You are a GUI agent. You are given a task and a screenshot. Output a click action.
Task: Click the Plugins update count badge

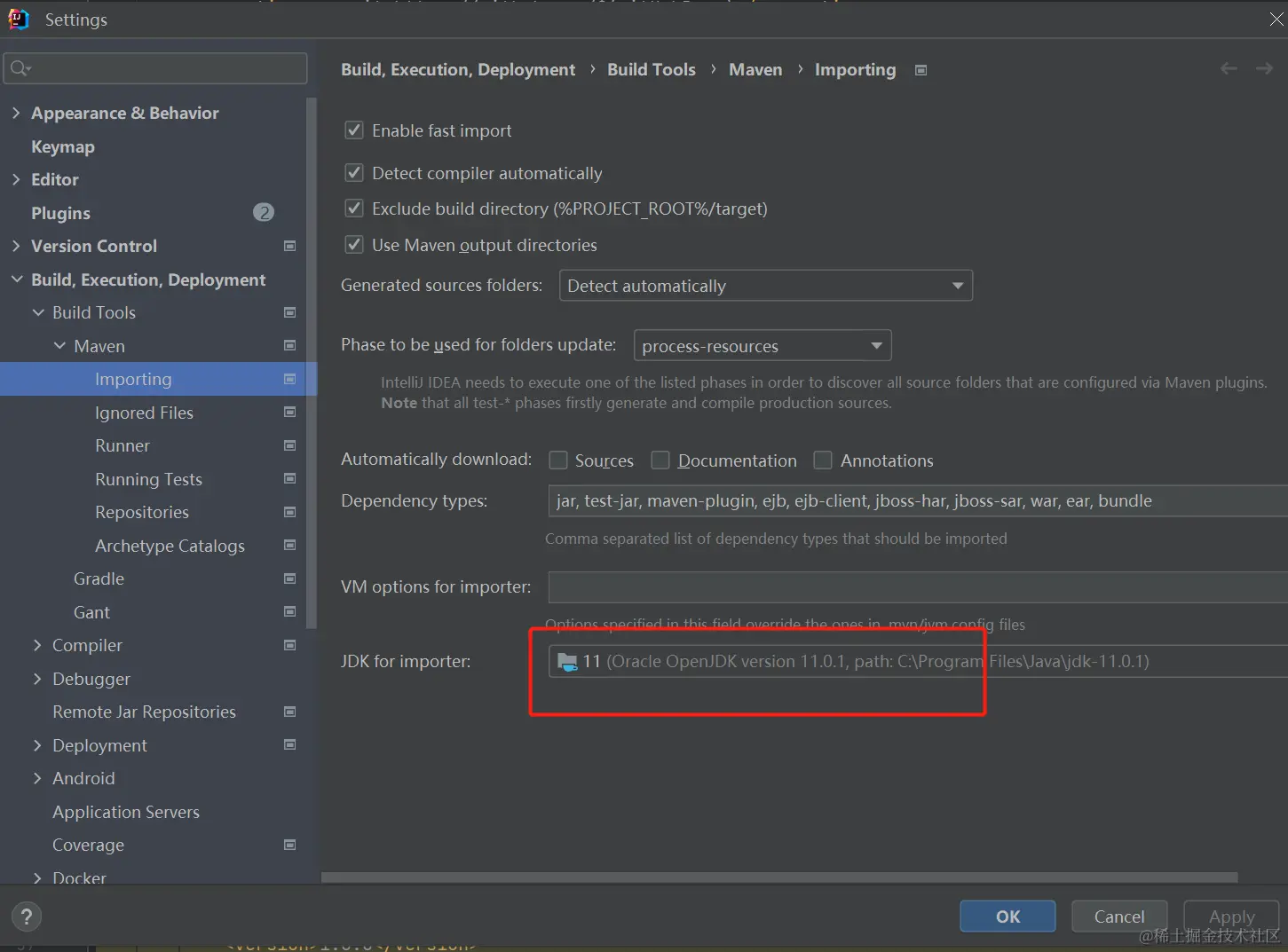pos(264,212)
